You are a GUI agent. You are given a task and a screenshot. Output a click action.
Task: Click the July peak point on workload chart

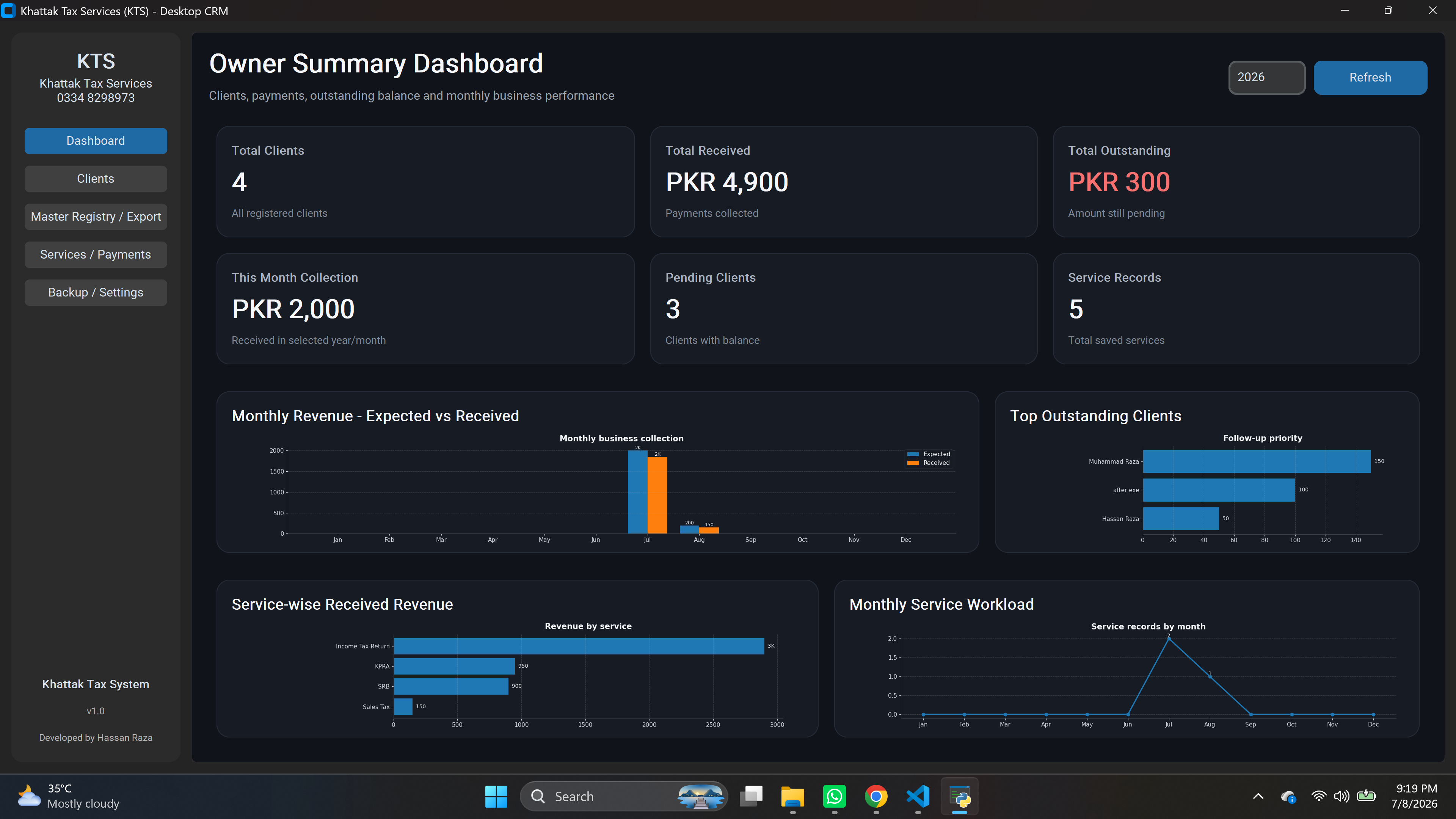1168,639
